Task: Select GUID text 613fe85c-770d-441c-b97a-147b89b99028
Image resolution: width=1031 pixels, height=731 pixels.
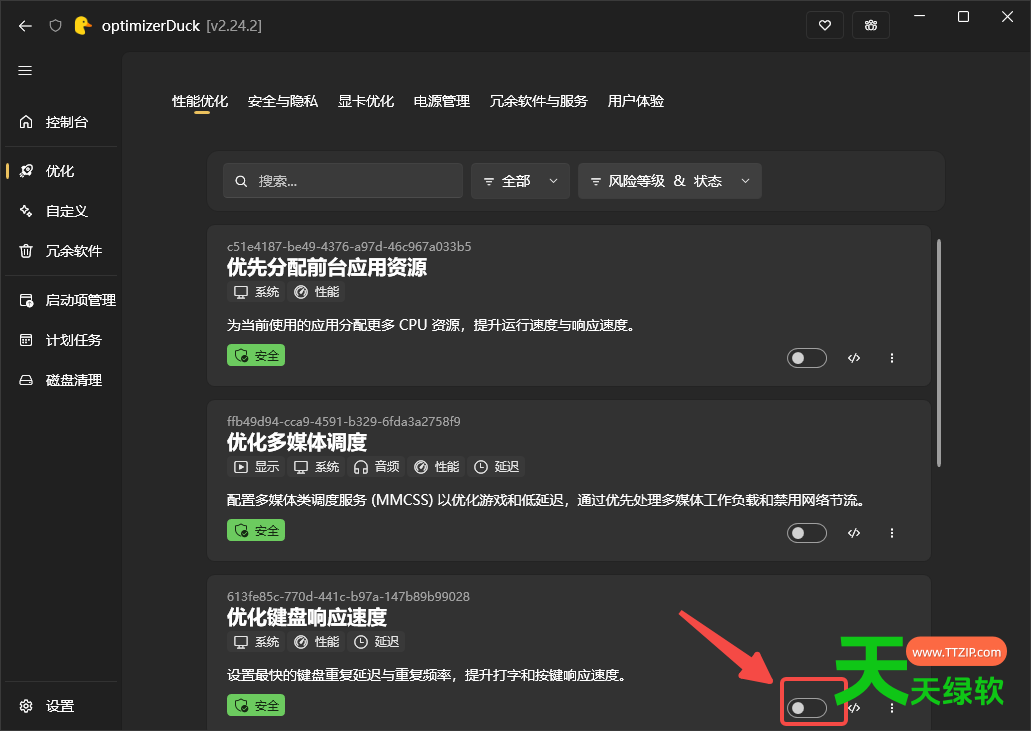Action: coord(348,596)
